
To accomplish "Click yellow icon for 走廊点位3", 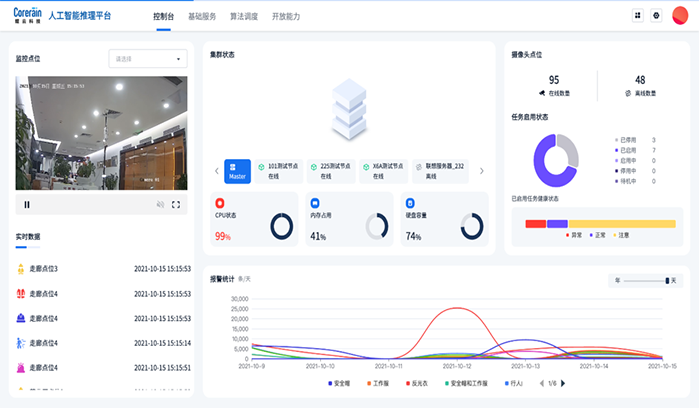I will point(21,269).
